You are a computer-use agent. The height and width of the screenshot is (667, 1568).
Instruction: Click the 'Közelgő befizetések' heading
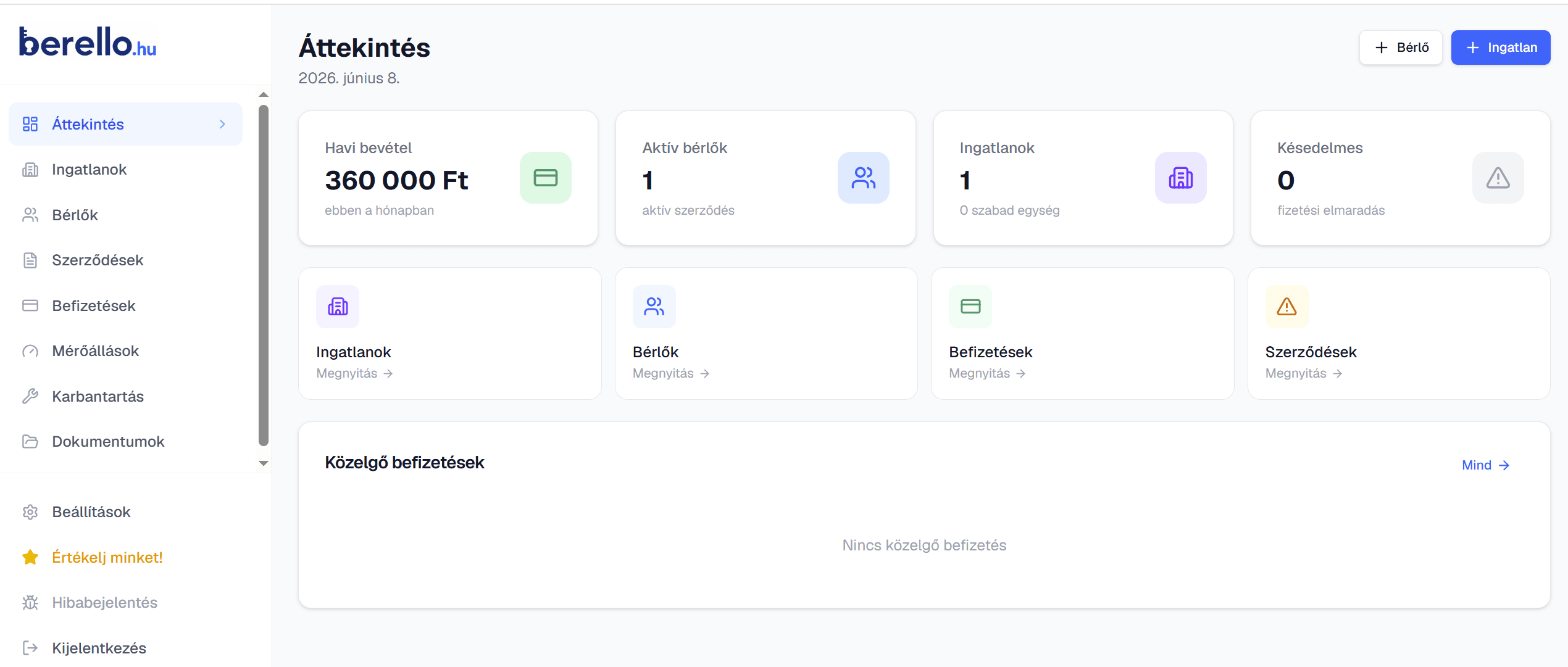404,463
